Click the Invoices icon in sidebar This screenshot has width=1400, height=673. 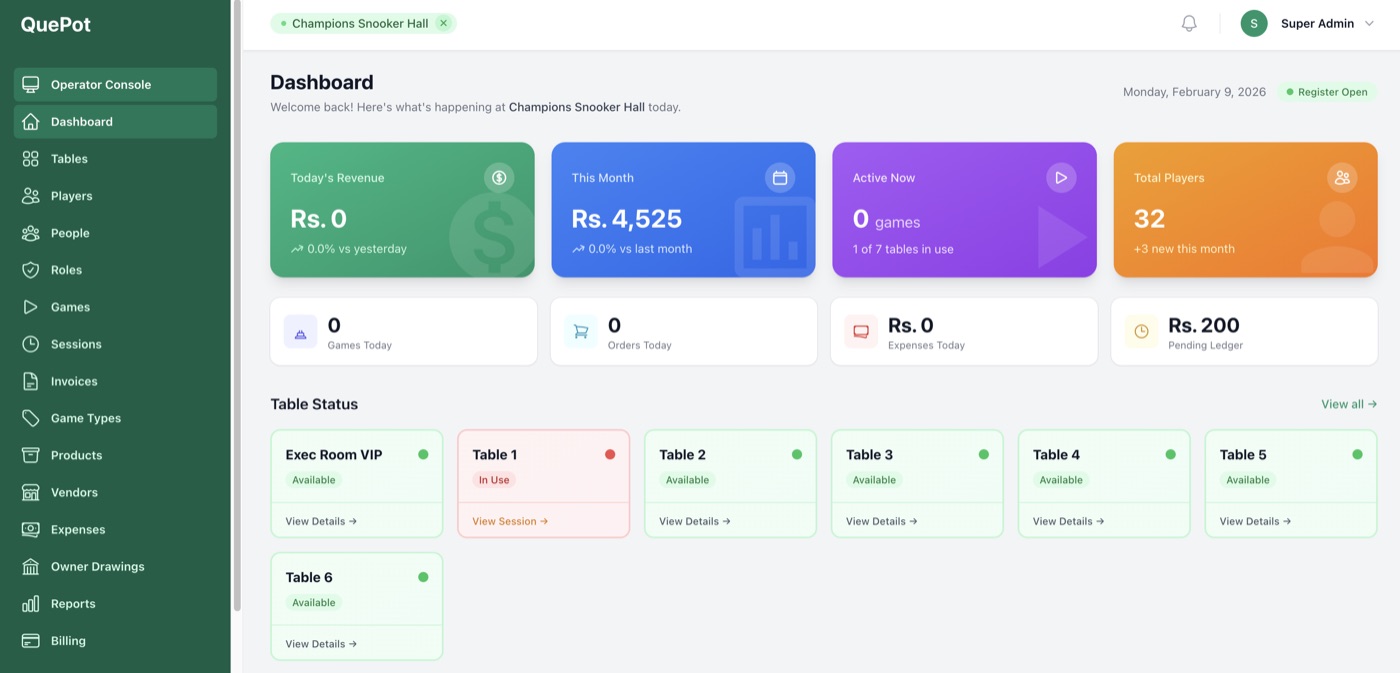pyautogui.click(x=31, y=380)
